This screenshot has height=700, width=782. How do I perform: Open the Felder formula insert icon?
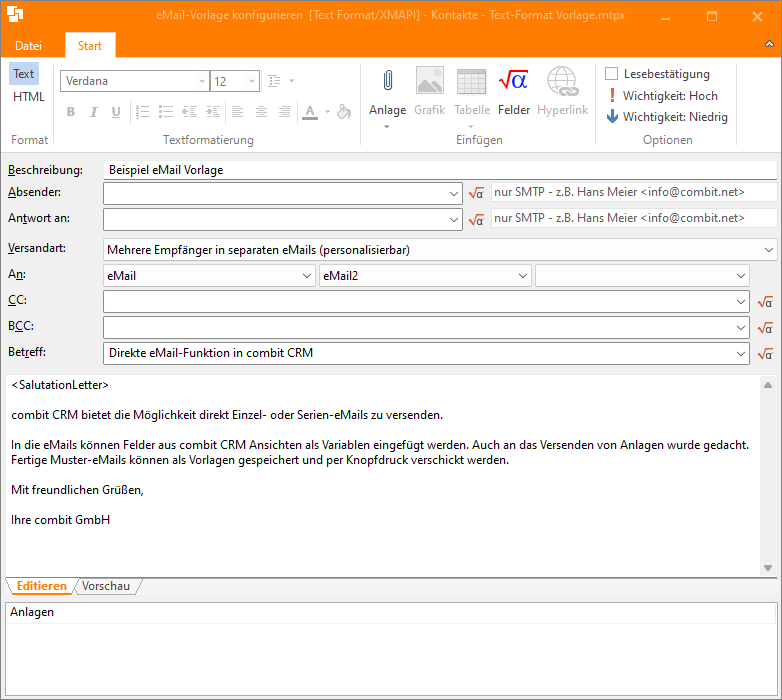[x=513, y=82]
